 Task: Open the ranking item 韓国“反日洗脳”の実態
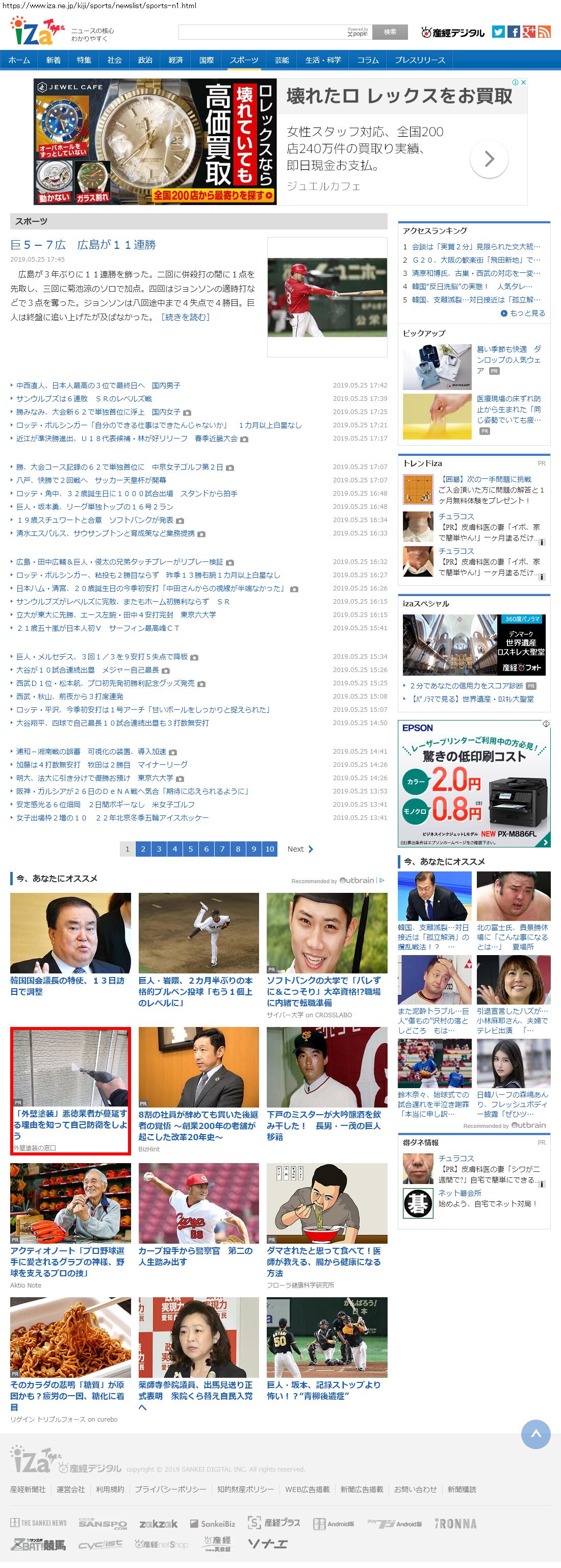472,286
